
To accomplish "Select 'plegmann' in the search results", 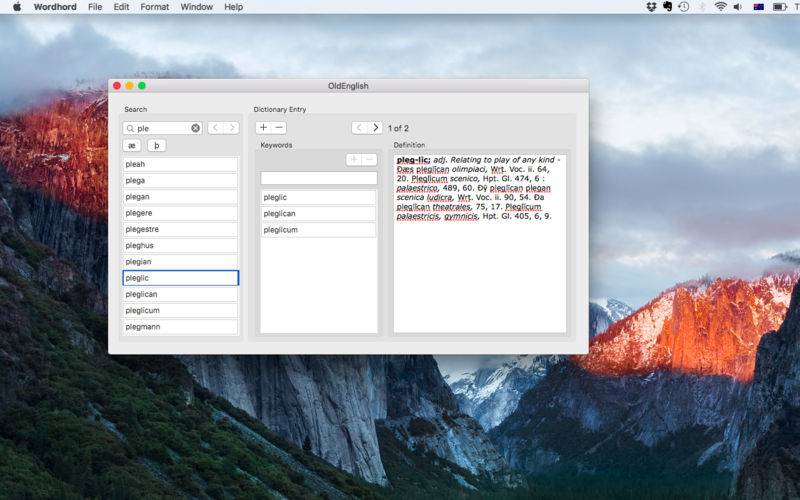I will (181, 327).
